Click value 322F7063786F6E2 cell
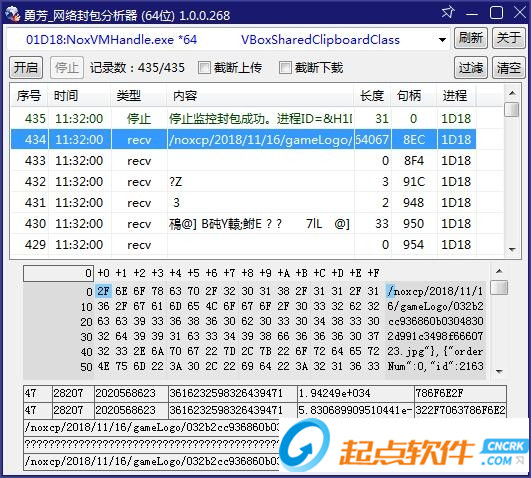Image resolution: width=531 pixels, height=478 pixels. [461, 410]
